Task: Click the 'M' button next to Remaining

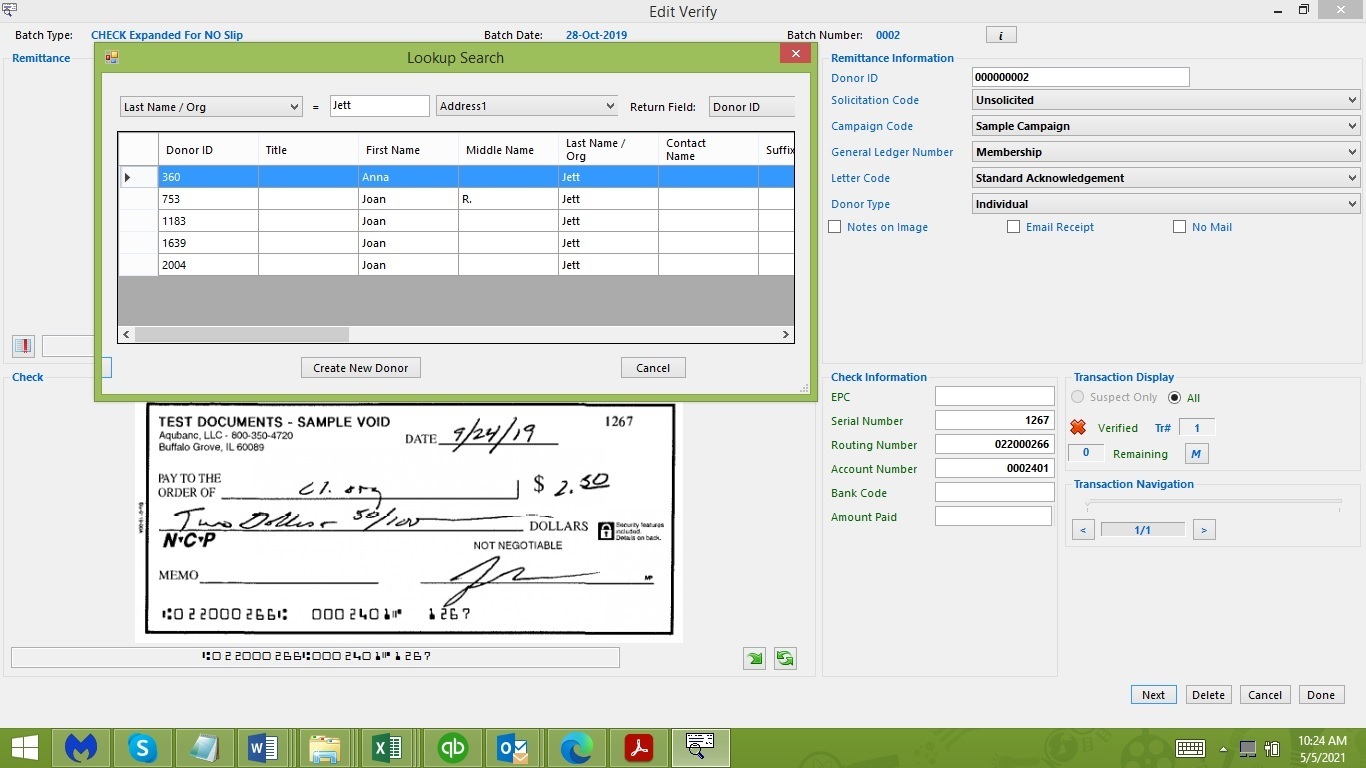Action: [x=1196, y=453]
